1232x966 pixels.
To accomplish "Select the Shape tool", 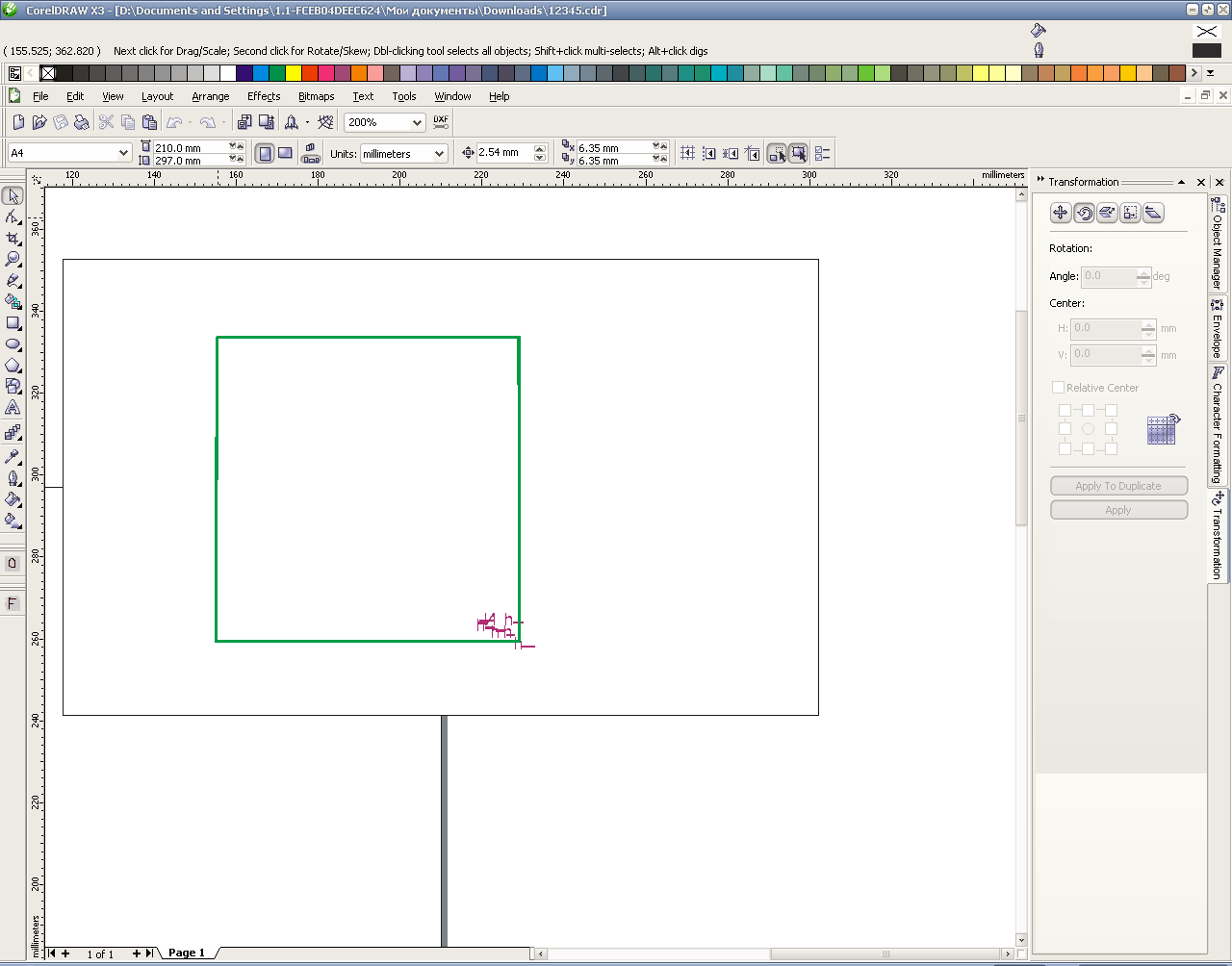I will click(13, 217).
